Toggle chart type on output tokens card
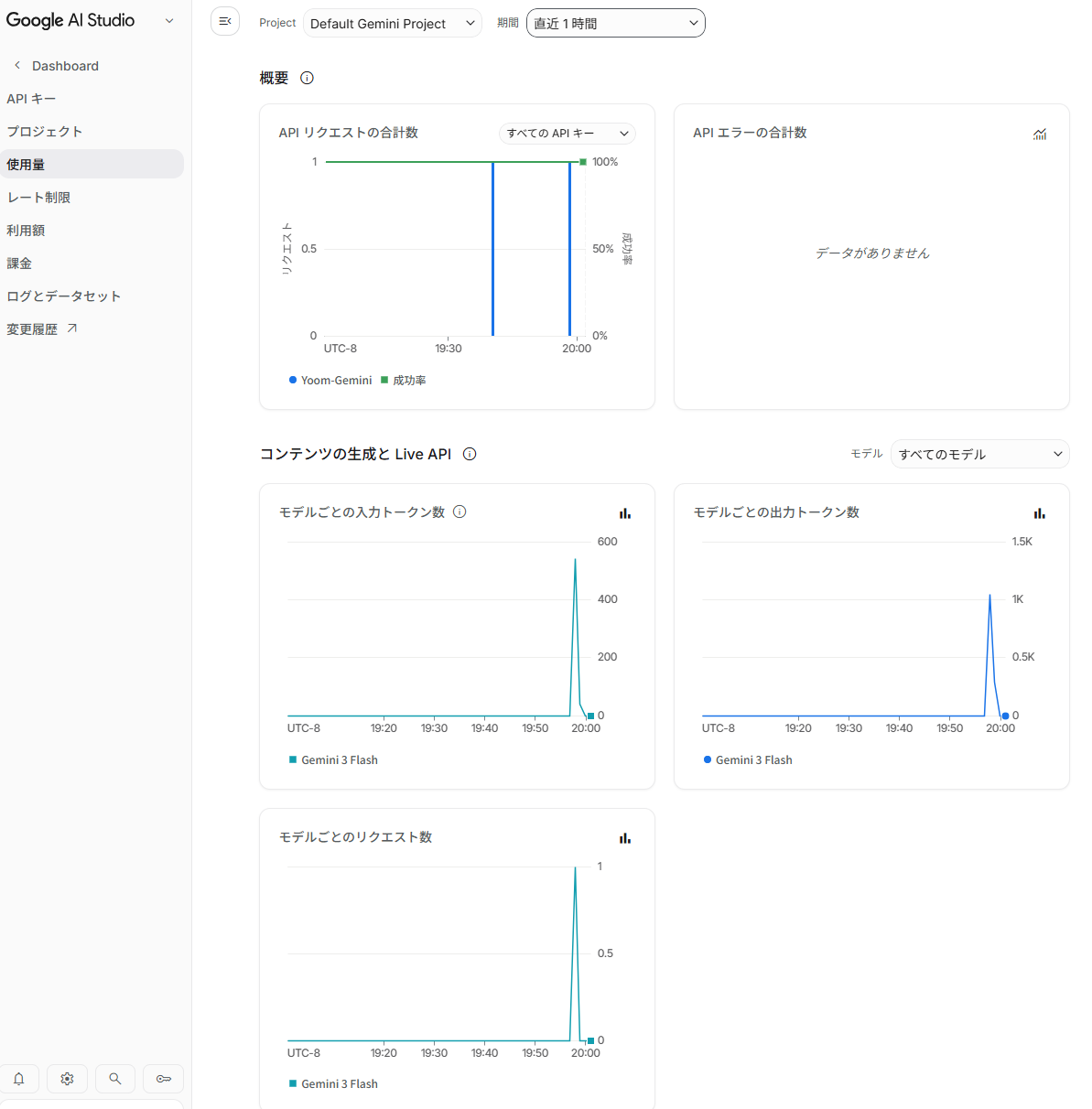The height and width of the screenshot is (1109, 1092). (x=1040, y=513)
